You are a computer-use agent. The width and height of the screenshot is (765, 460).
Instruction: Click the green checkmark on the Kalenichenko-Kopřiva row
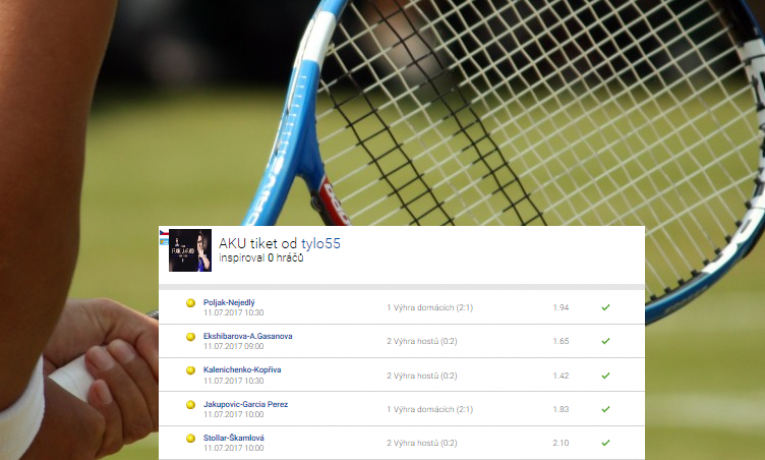tap(605, 376)
